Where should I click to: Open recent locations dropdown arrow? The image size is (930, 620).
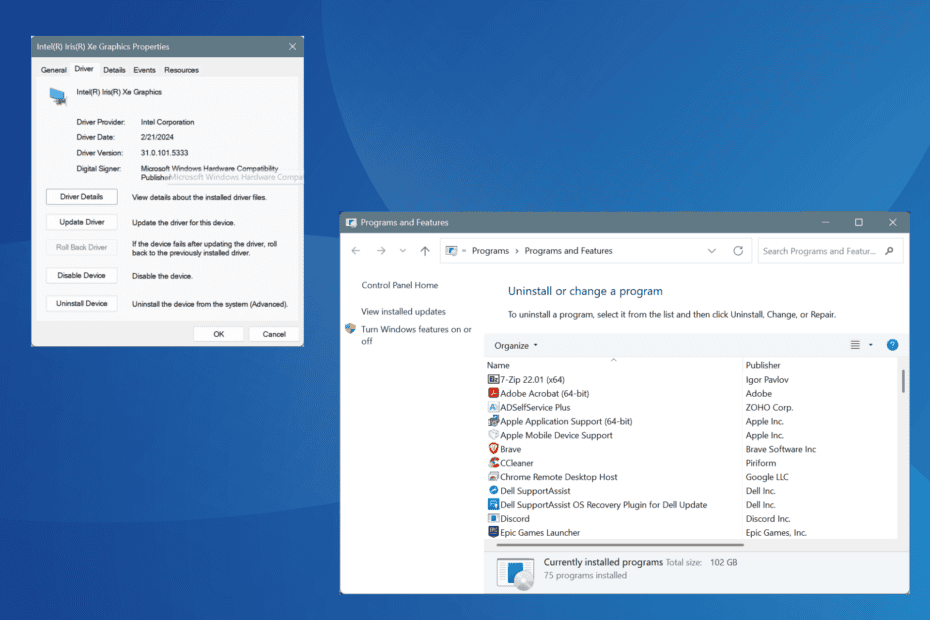pos(403,251)
